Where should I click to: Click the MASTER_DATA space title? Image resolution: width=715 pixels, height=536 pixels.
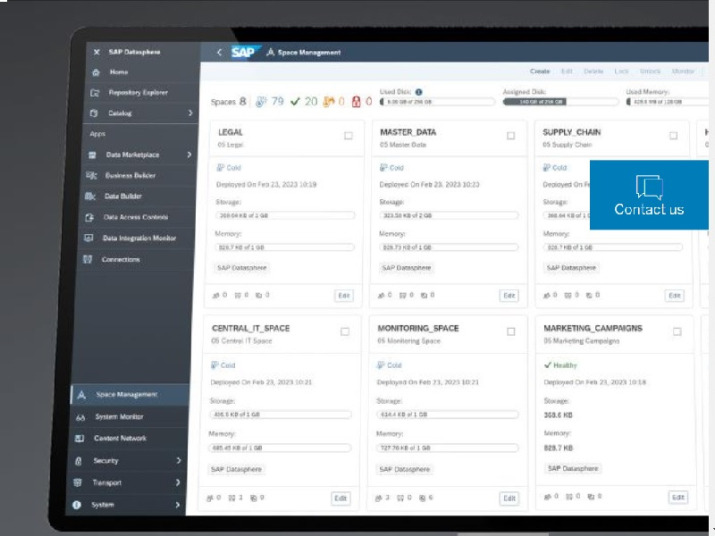tap(408, 132)
